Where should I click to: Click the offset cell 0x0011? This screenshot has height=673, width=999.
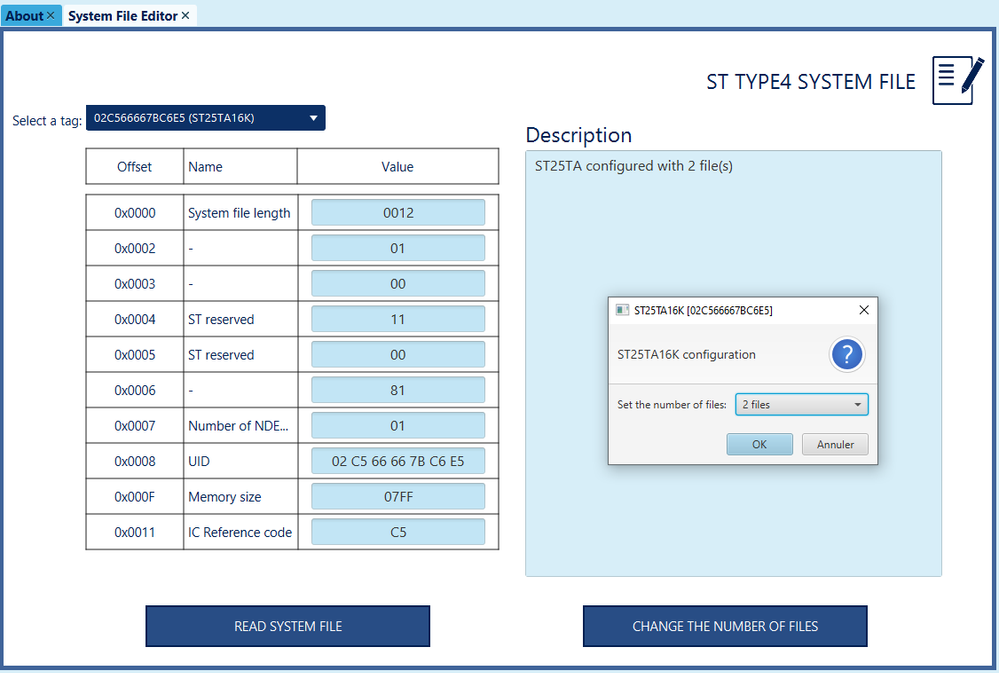pyautogui.click(x=134, y=532)
